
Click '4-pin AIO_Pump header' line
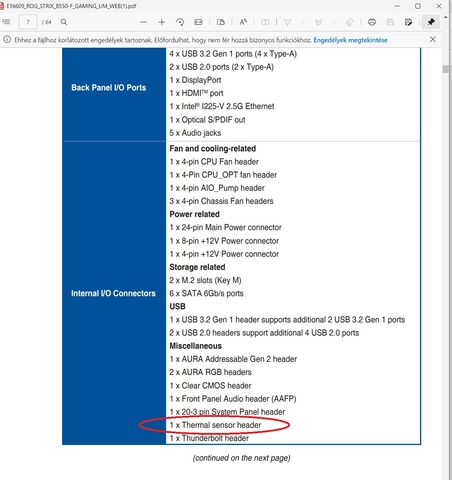coord(217,188)
